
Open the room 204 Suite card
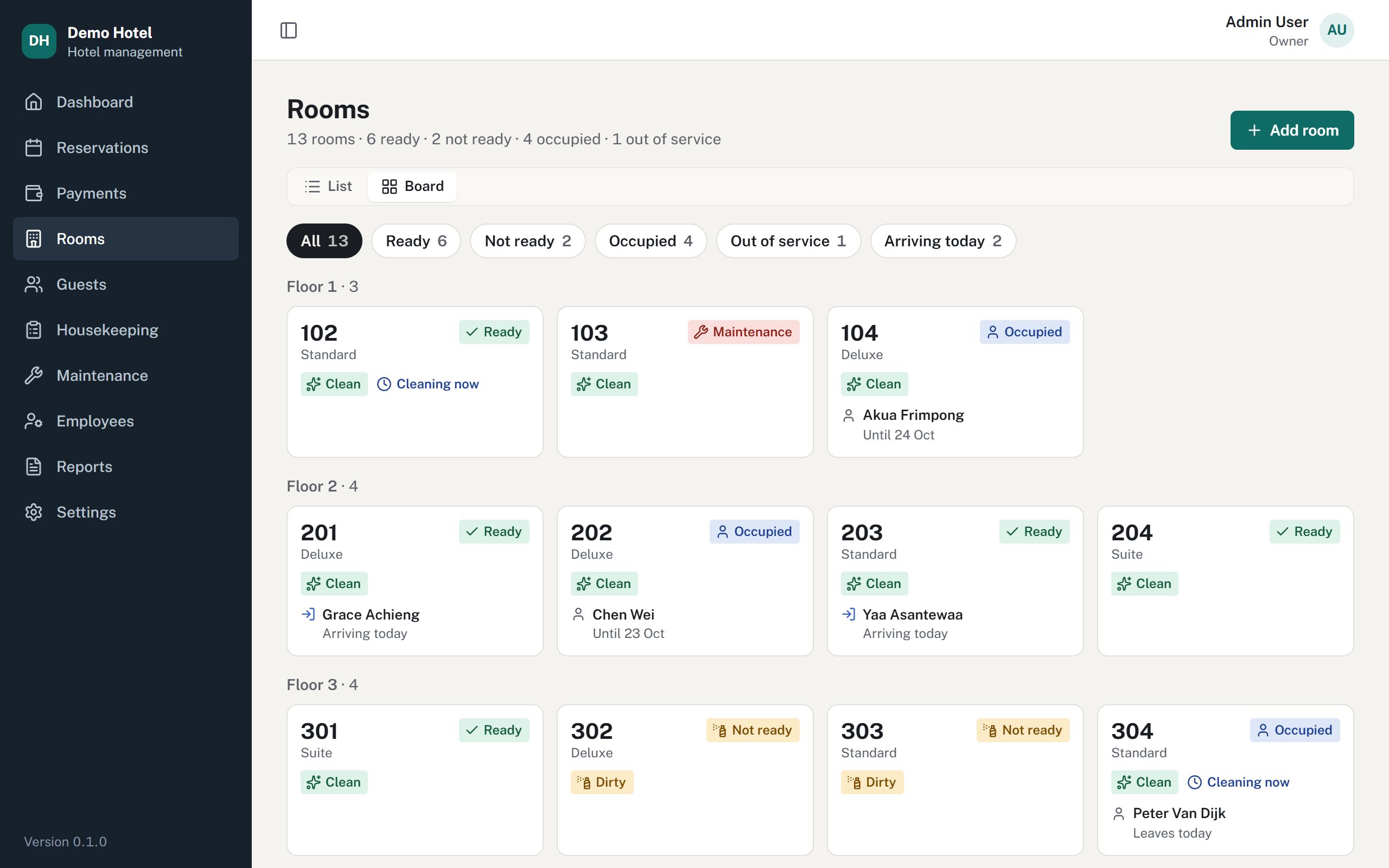[x=1225, y=580]
